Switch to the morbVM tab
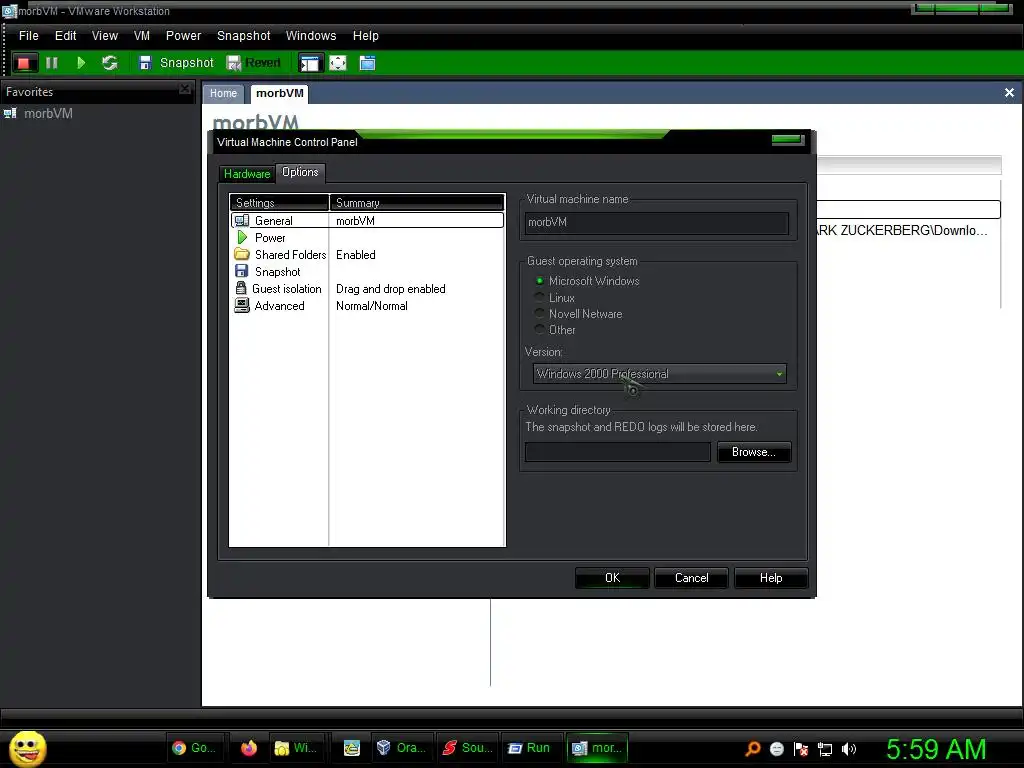 pyautogui.click(x=280, y=93)
